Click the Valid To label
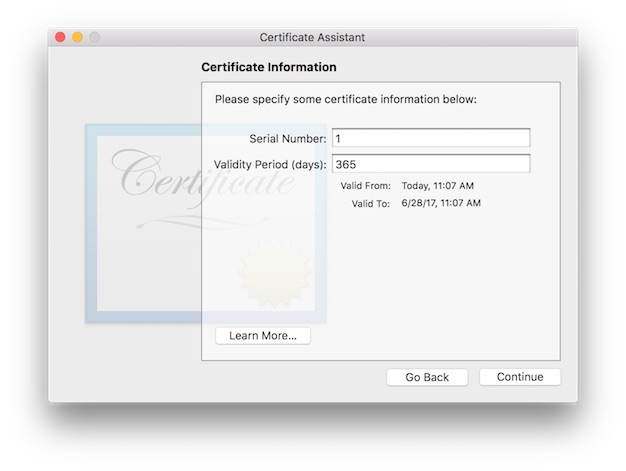The image size is (626, 471). pos(370,204)
